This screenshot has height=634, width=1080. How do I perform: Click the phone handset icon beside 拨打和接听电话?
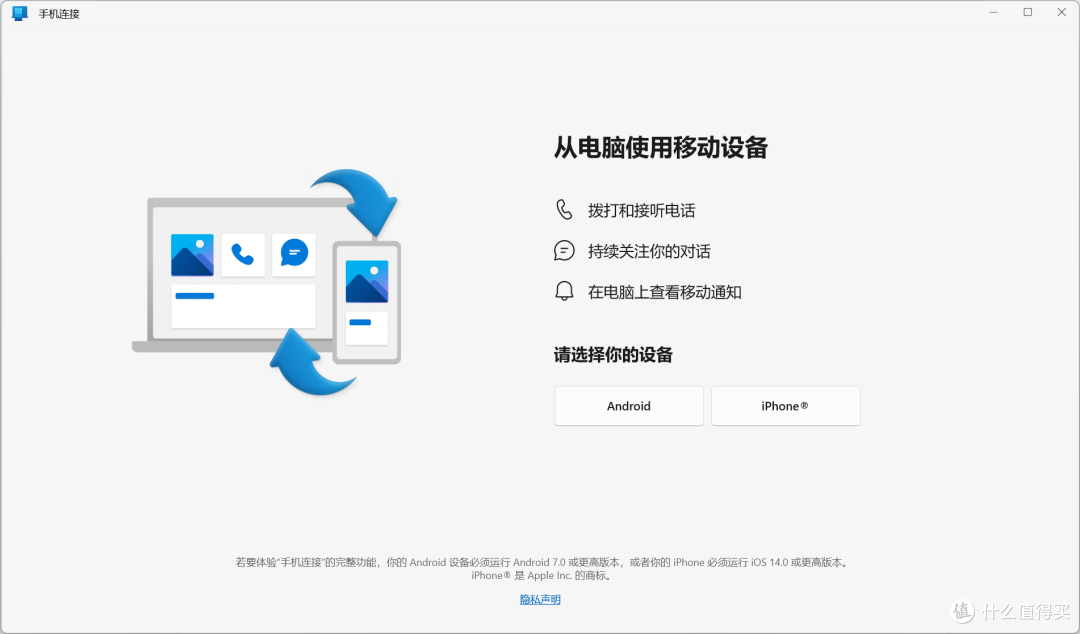(564, 210)
